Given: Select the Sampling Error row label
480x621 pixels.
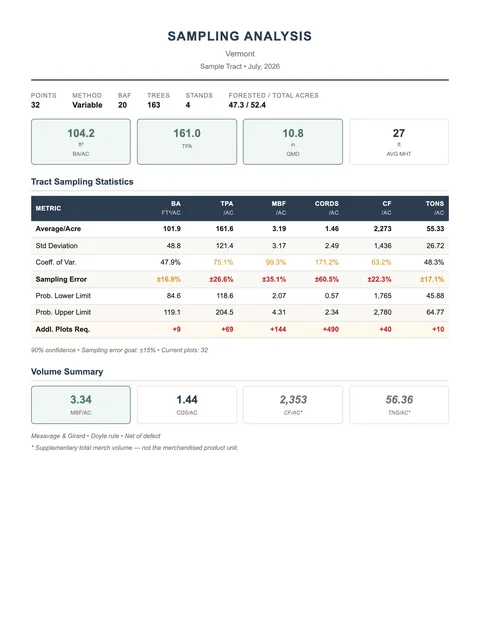Looking at the screenshot, I should click(61, 279).
